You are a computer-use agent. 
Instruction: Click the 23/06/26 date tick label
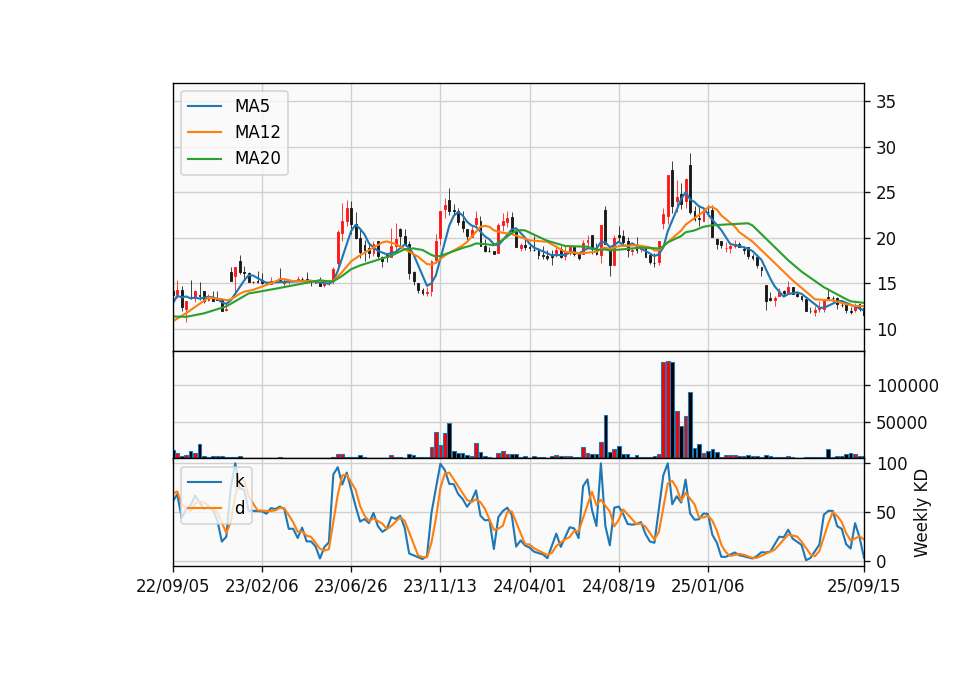click(351, 586)
